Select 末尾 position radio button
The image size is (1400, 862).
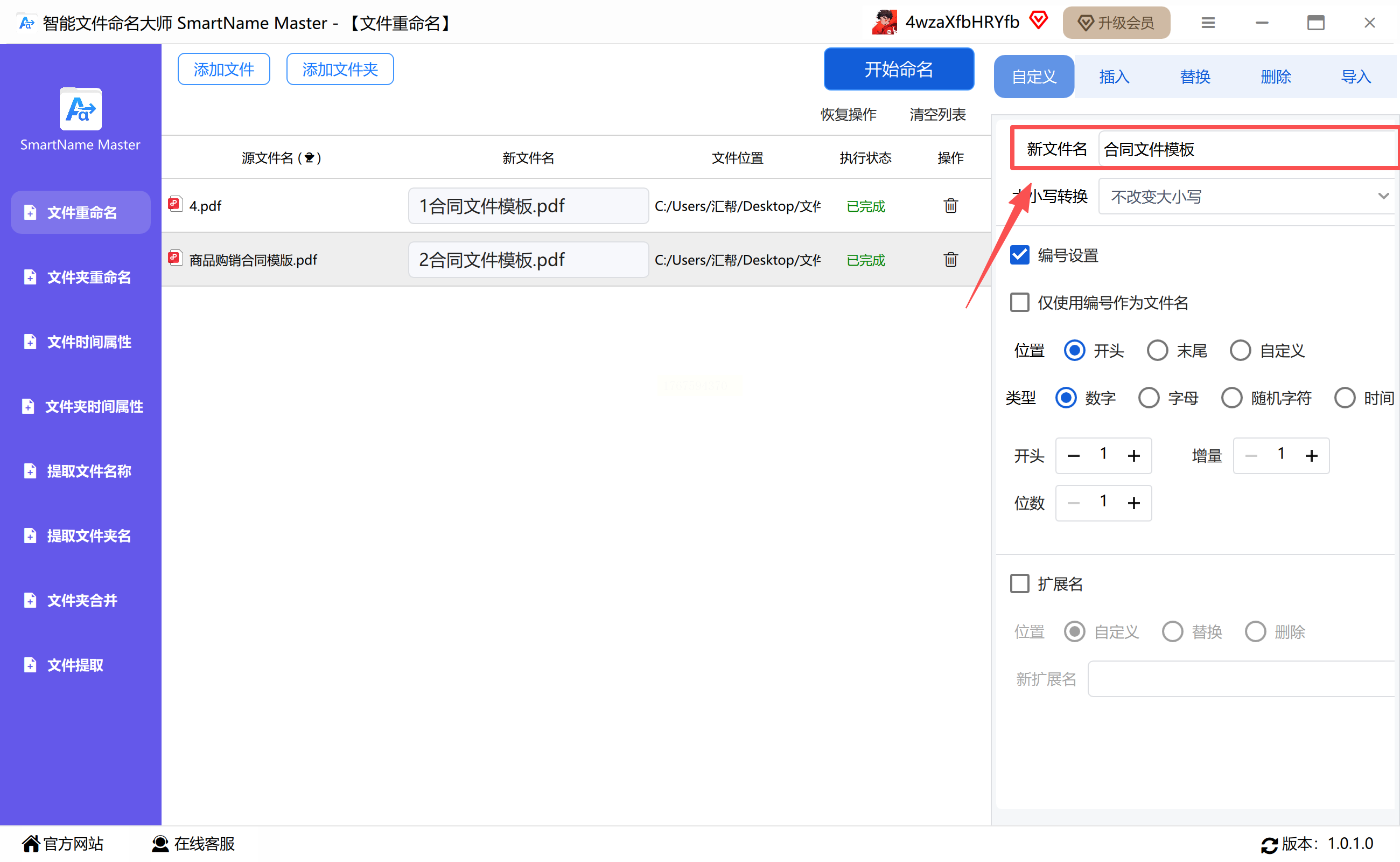[x=1157, y=350]
